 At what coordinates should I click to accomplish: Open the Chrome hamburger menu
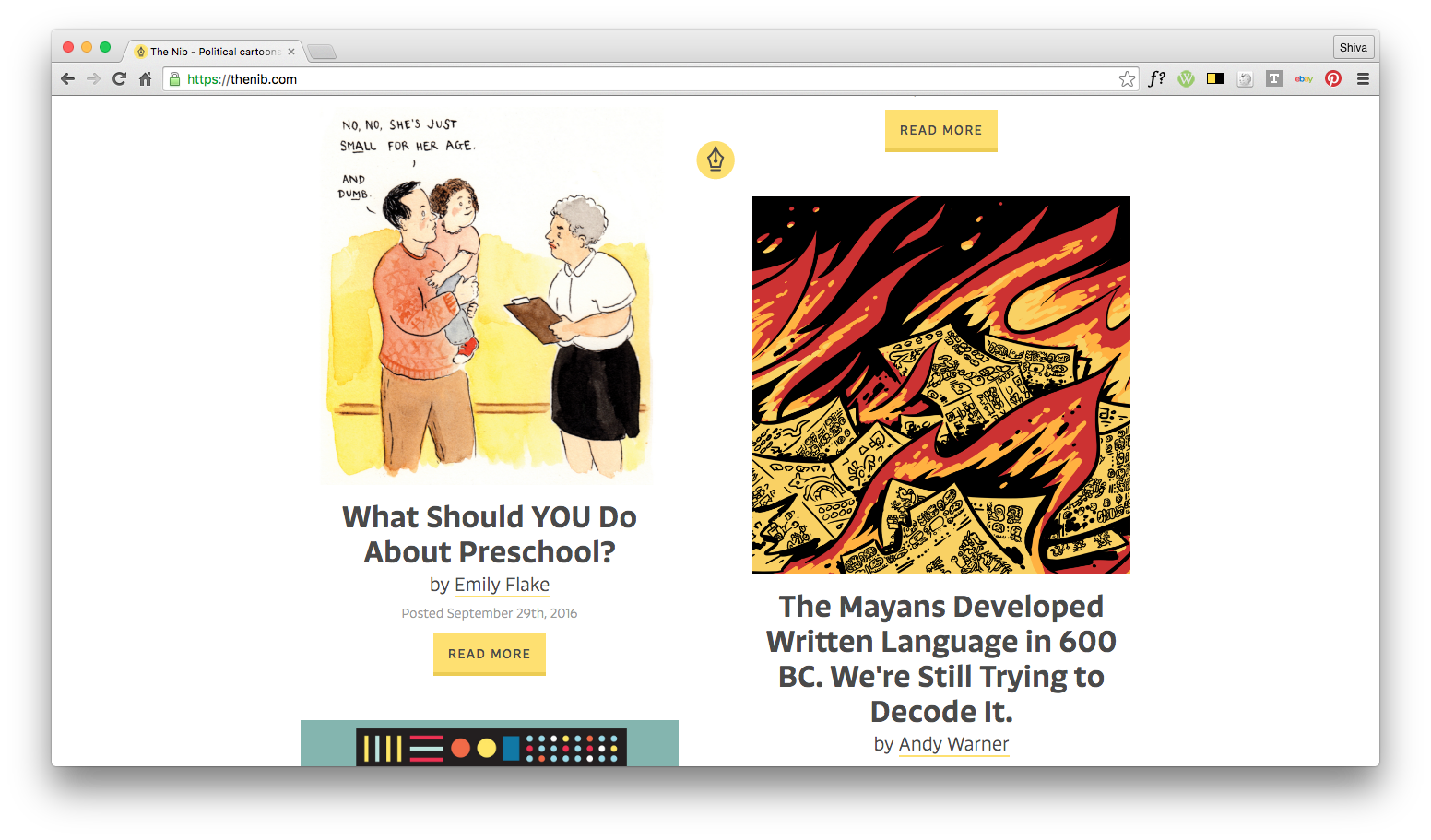tap(1363, 79)
